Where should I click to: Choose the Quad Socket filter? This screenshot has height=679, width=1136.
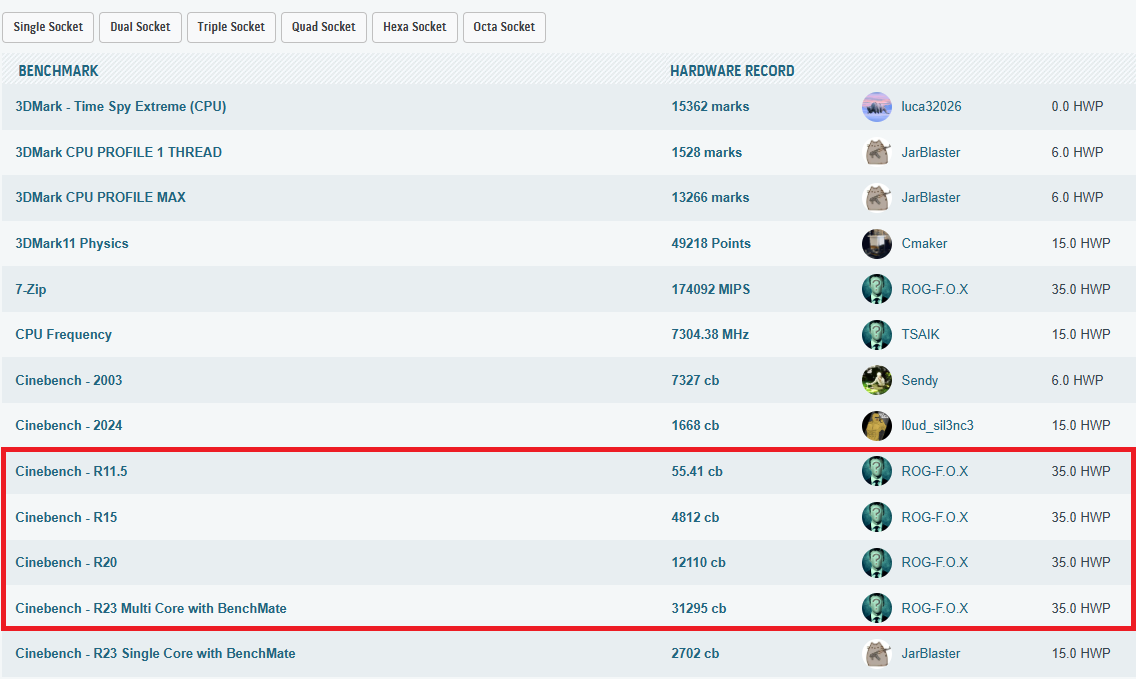coord(324,27)
